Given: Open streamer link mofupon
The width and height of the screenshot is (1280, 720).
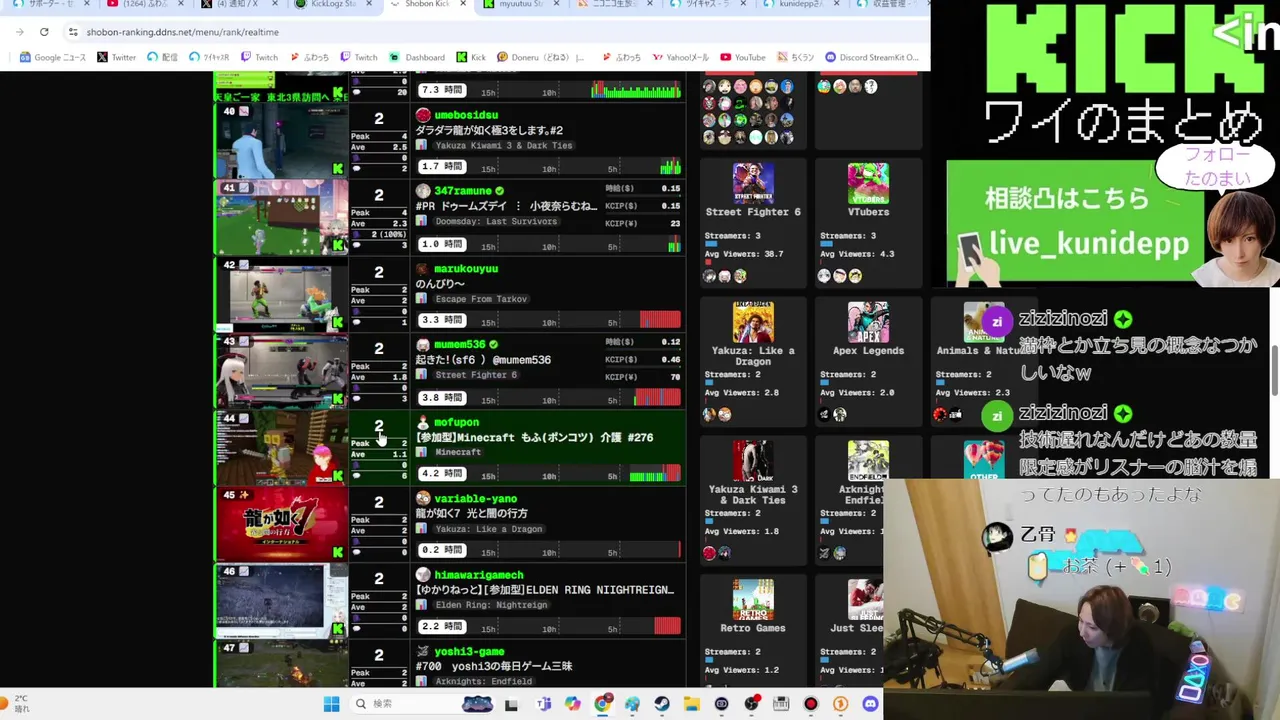Looking at the screenshot, I should click(x=456, y=422).
